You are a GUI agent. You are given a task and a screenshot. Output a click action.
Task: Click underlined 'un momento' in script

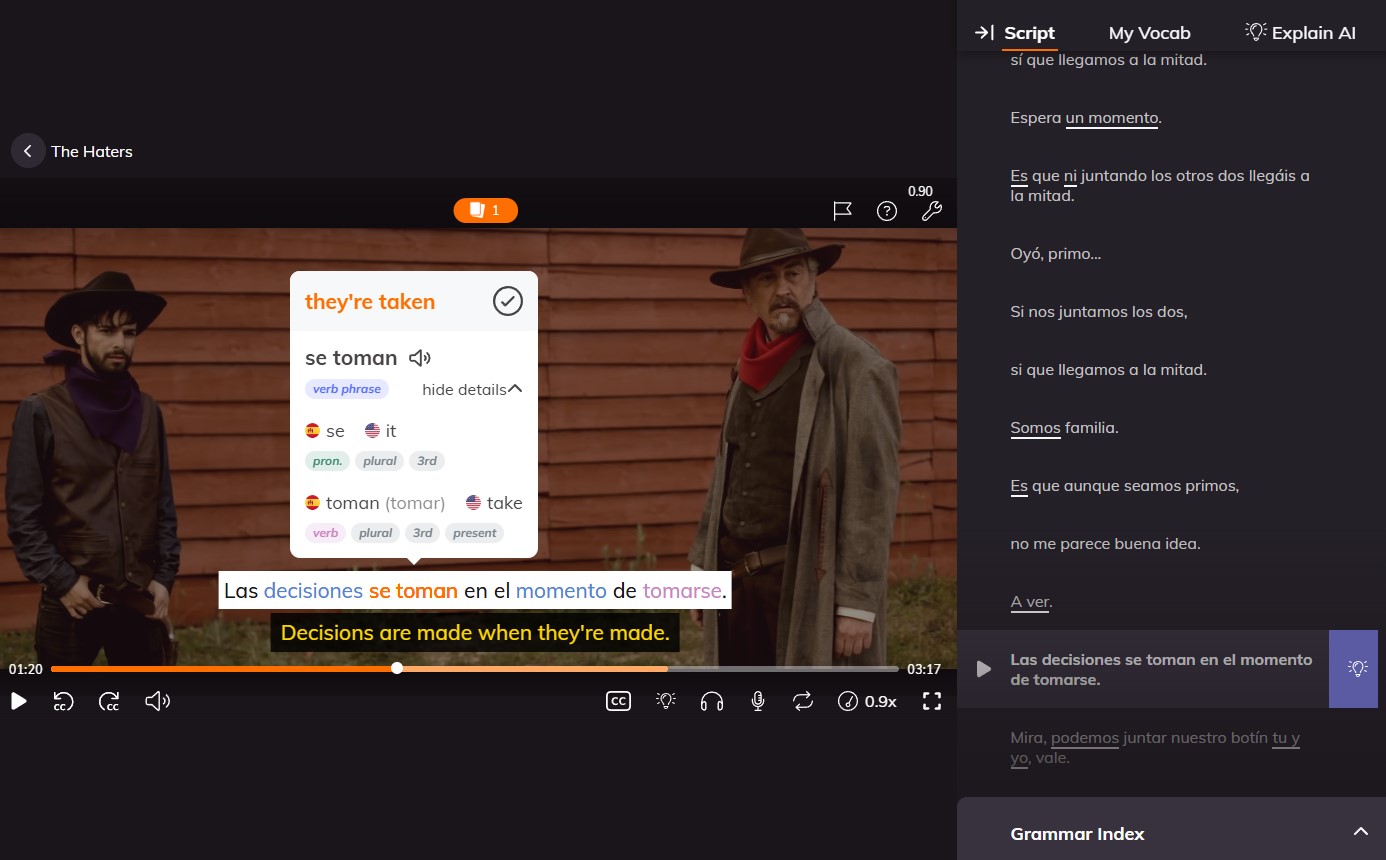click(x=1112, y=118)
